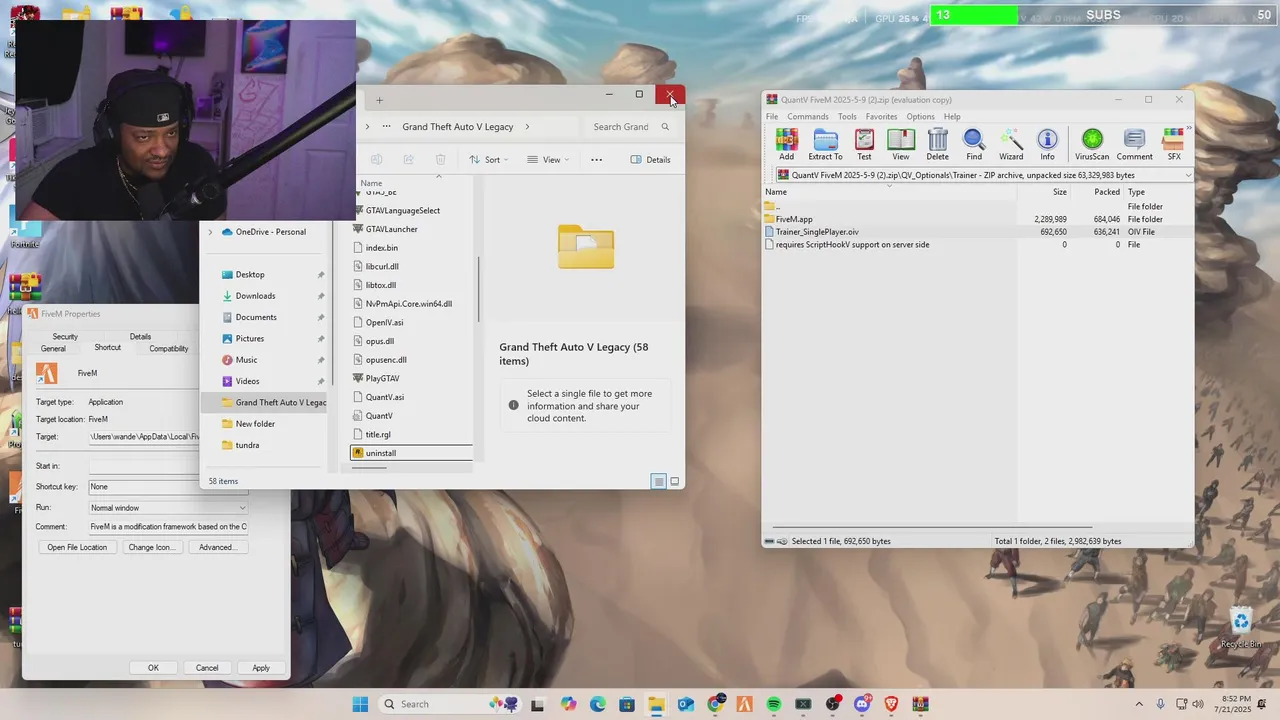Click the share icon in Explorer toolbar
Viewport: 1280px width, 720px height.
pos(408,160)
